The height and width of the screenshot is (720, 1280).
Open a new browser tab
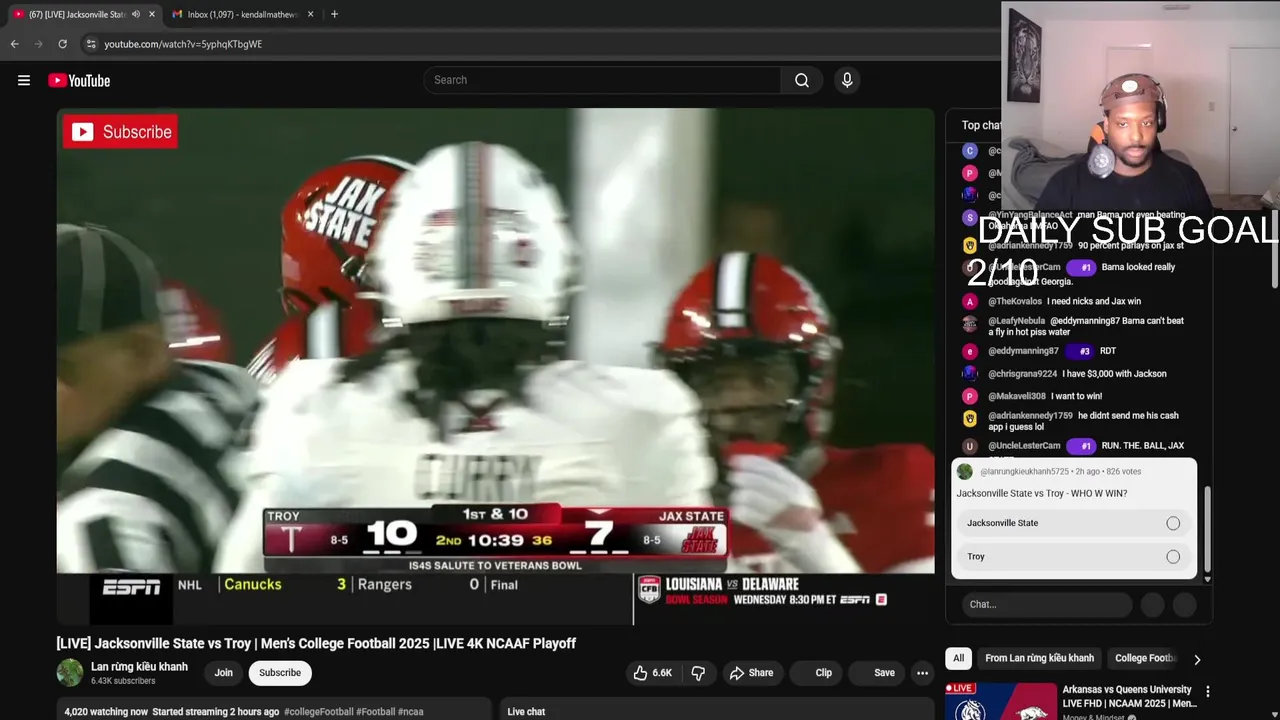tap(334, 14)
